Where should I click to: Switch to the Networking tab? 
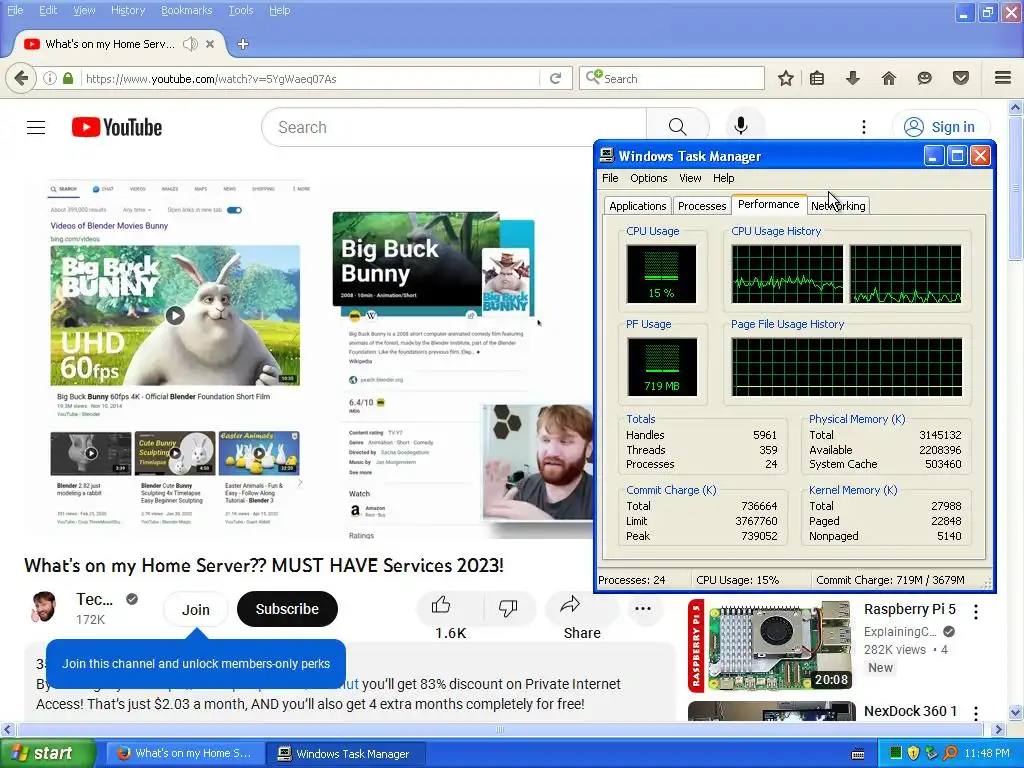pos(838,206)
